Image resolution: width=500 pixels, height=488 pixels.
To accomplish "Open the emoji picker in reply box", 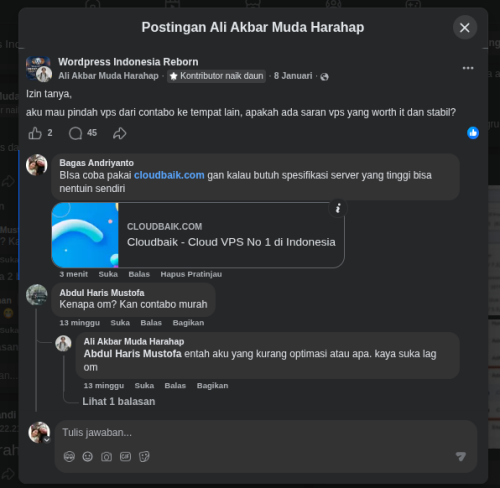I will (x=88, y=456).
